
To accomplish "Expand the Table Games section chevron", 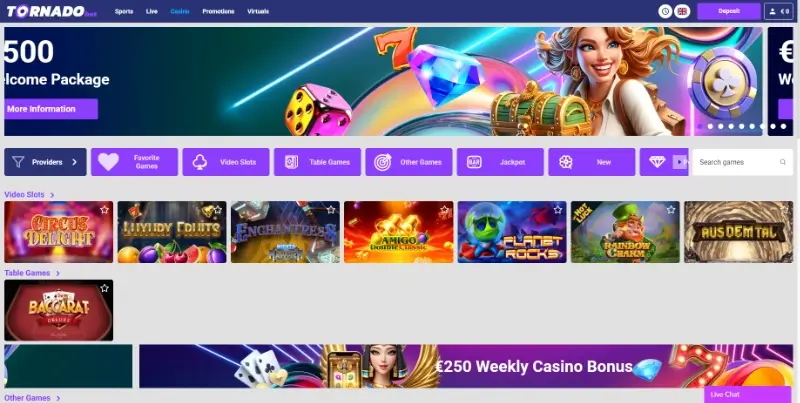I will point(58,273).
